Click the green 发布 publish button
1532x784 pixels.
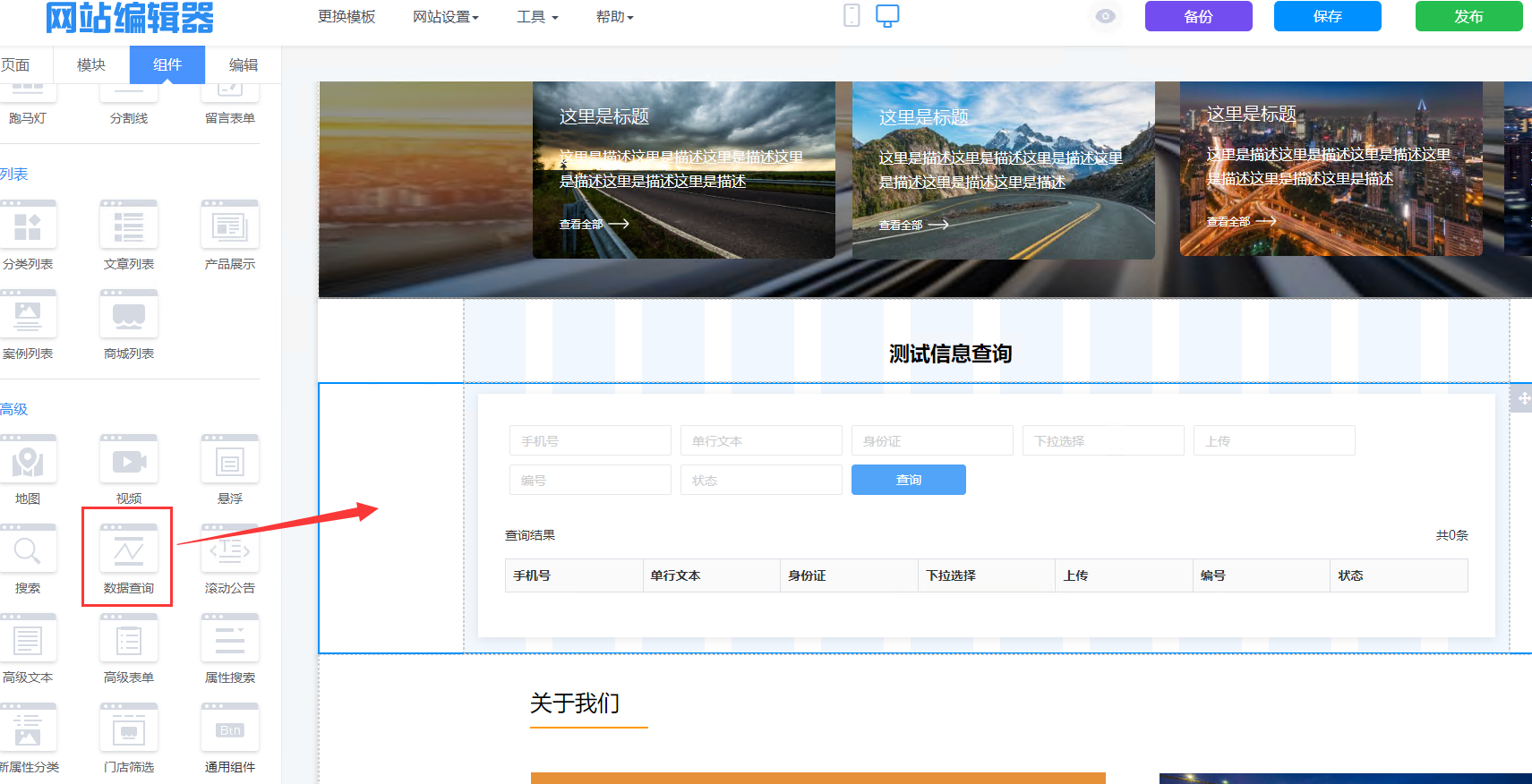[1468, 16]
